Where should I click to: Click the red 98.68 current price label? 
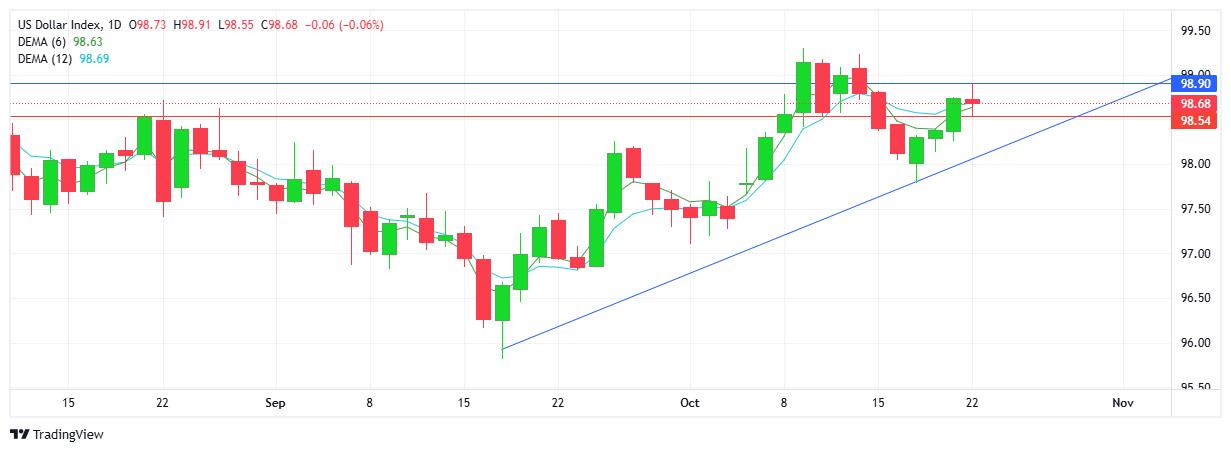pos(1195,103)
